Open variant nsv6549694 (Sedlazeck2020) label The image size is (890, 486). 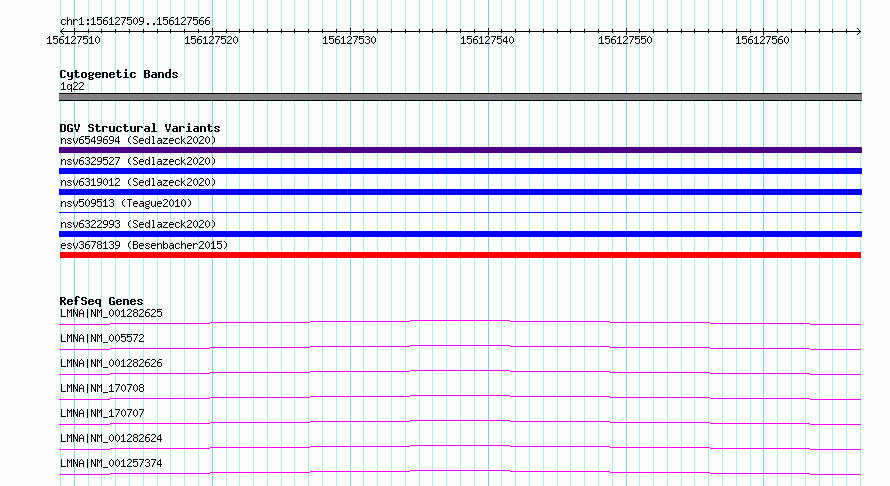(138, 140)
